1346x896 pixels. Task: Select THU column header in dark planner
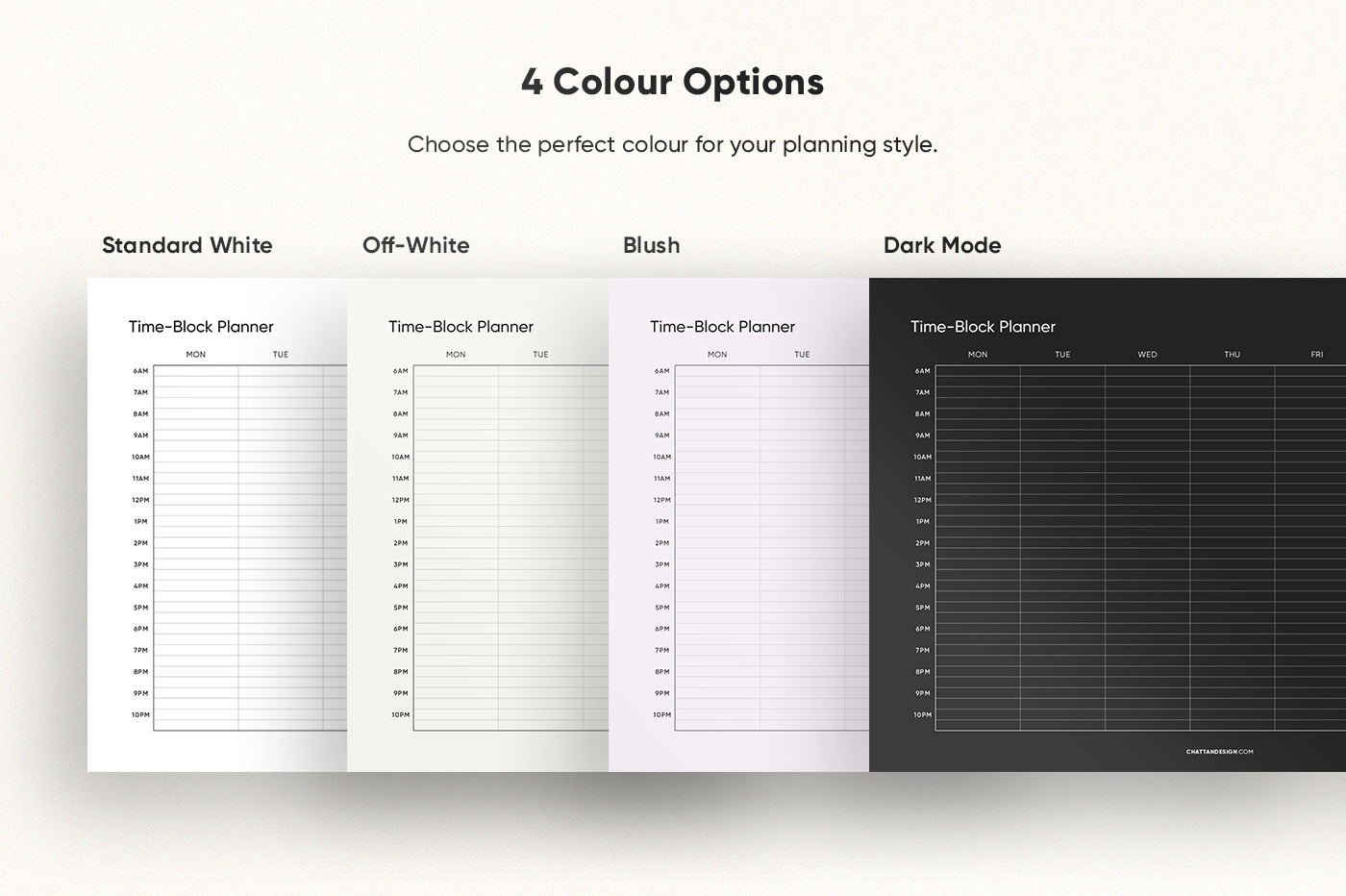pos(1232,355)
